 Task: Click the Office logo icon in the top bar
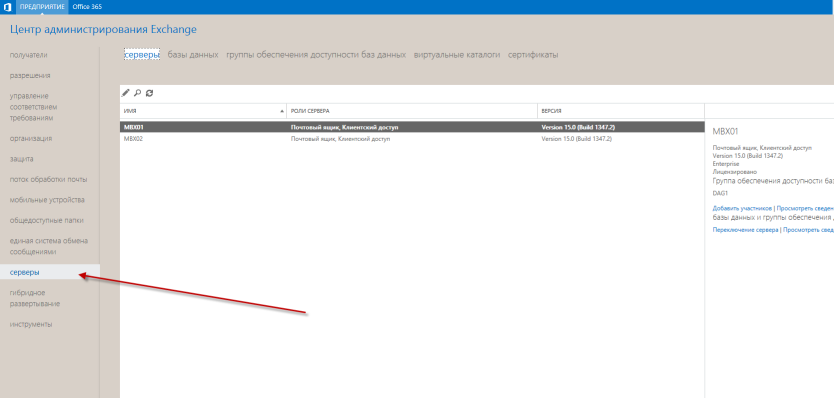point(7,7)
